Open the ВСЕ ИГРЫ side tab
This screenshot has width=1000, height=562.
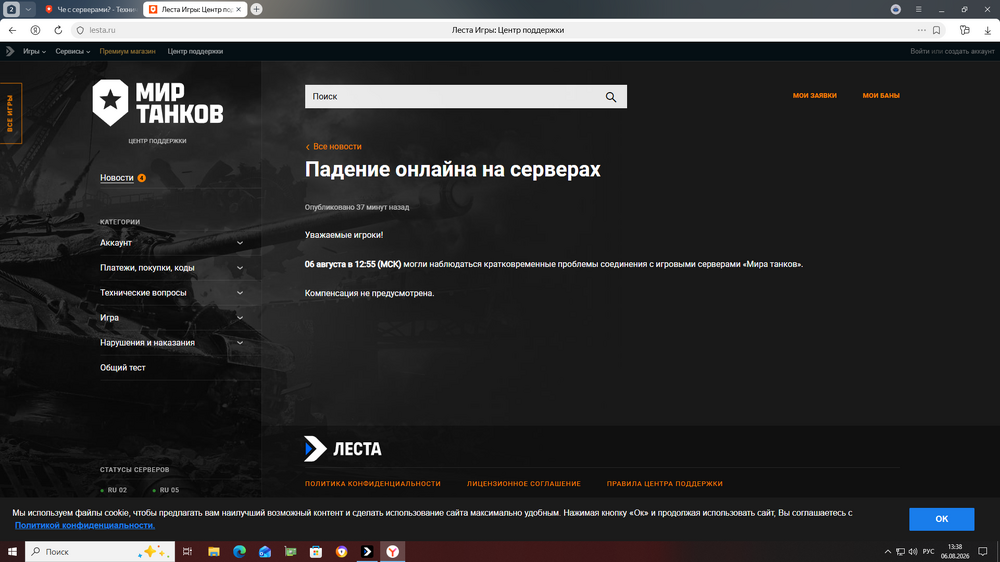(x=11, y=113)
